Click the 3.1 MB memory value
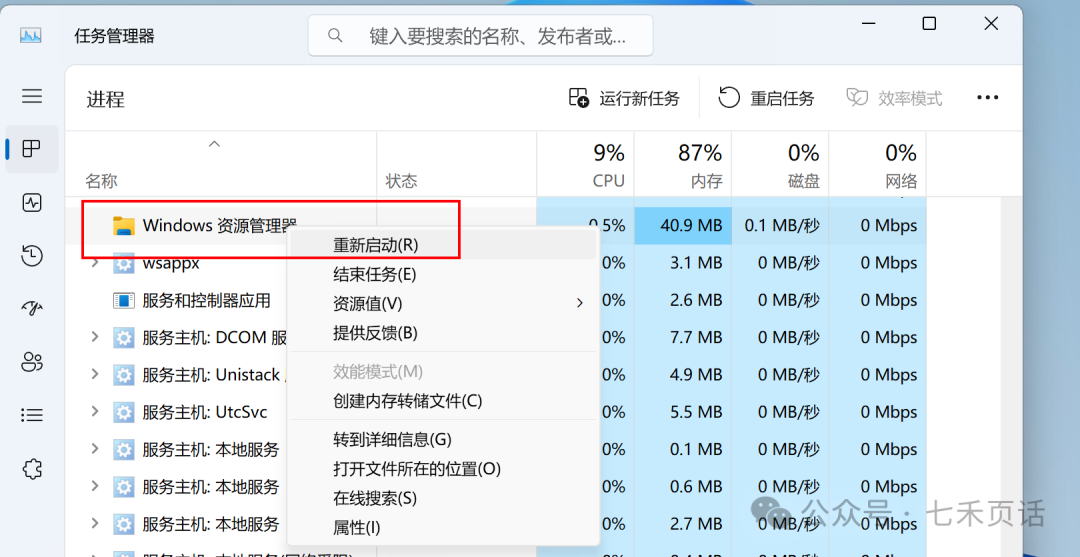 click(x=694, y=263)
